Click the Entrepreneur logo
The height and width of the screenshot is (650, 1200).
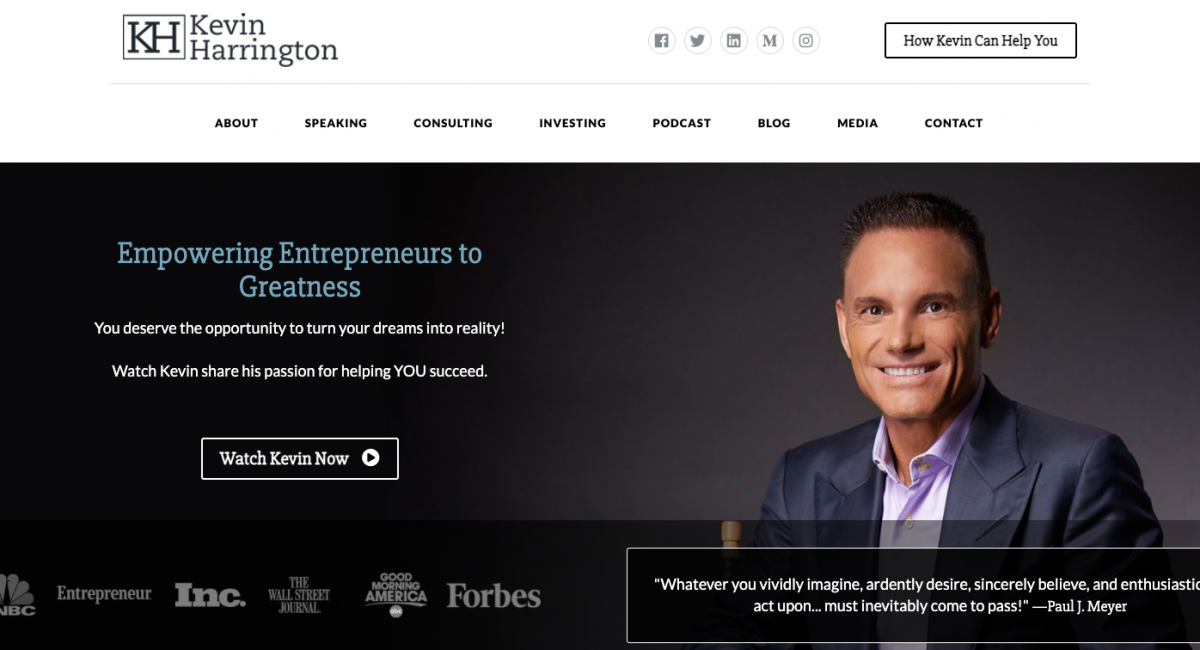(x=104, y=594)
